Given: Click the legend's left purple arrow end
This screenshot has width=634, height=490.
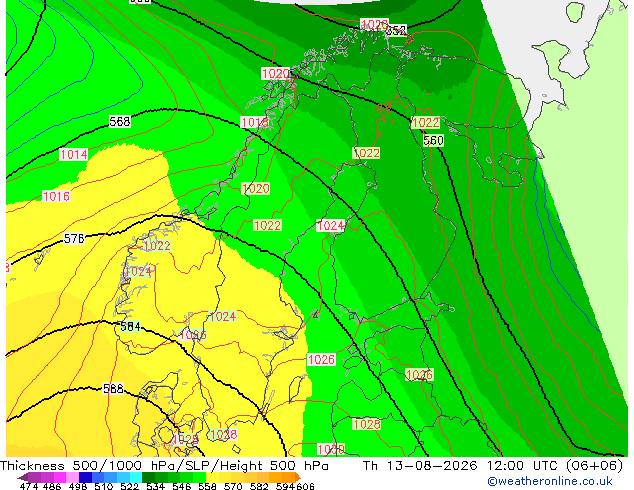Looking at the screenshot, I should [x=23, y=477].
